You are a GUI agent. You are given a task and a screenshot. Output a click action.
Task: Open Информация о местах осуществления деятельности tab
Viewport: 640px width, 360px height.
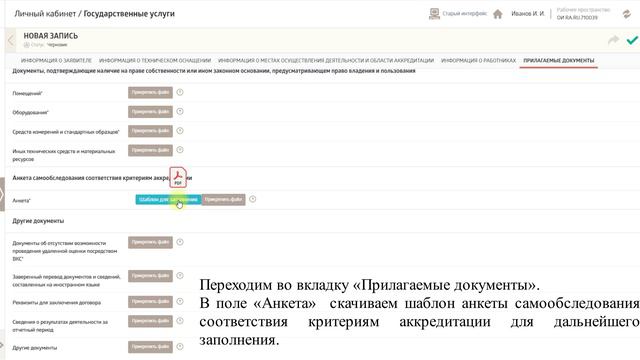coord(326,60)
